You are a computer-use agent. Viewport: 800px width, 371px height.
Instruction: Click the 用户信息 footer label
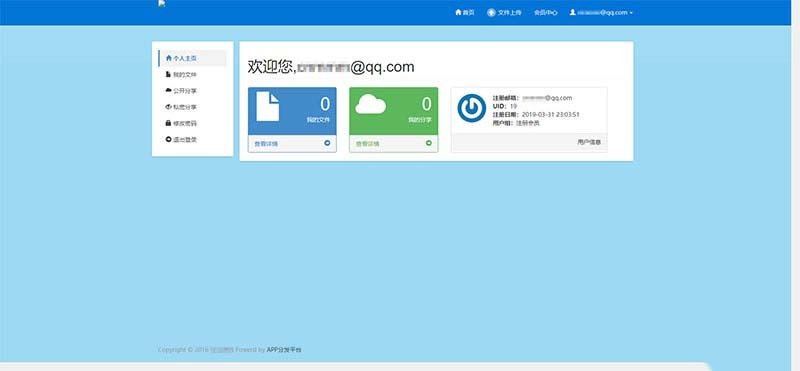589,142
